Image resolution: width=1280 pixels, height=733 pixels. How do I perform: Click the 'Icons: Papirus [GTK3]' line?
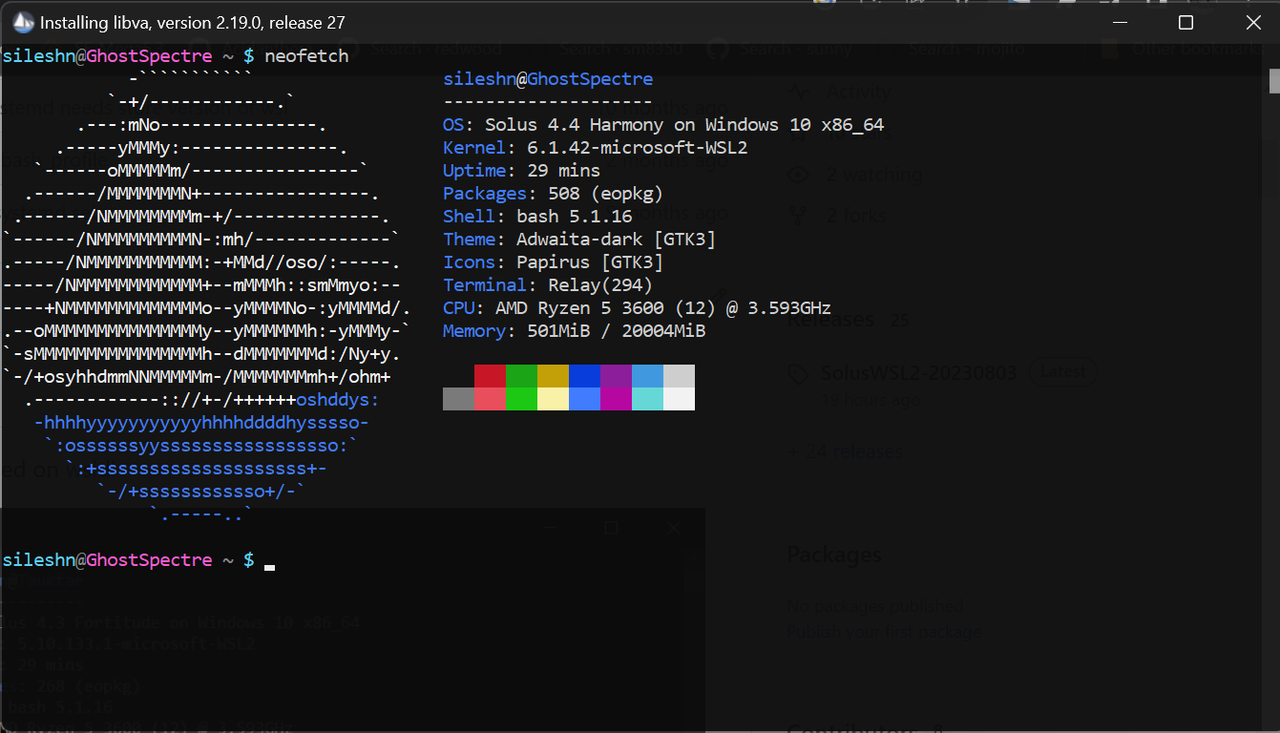(x=553, y=262)
